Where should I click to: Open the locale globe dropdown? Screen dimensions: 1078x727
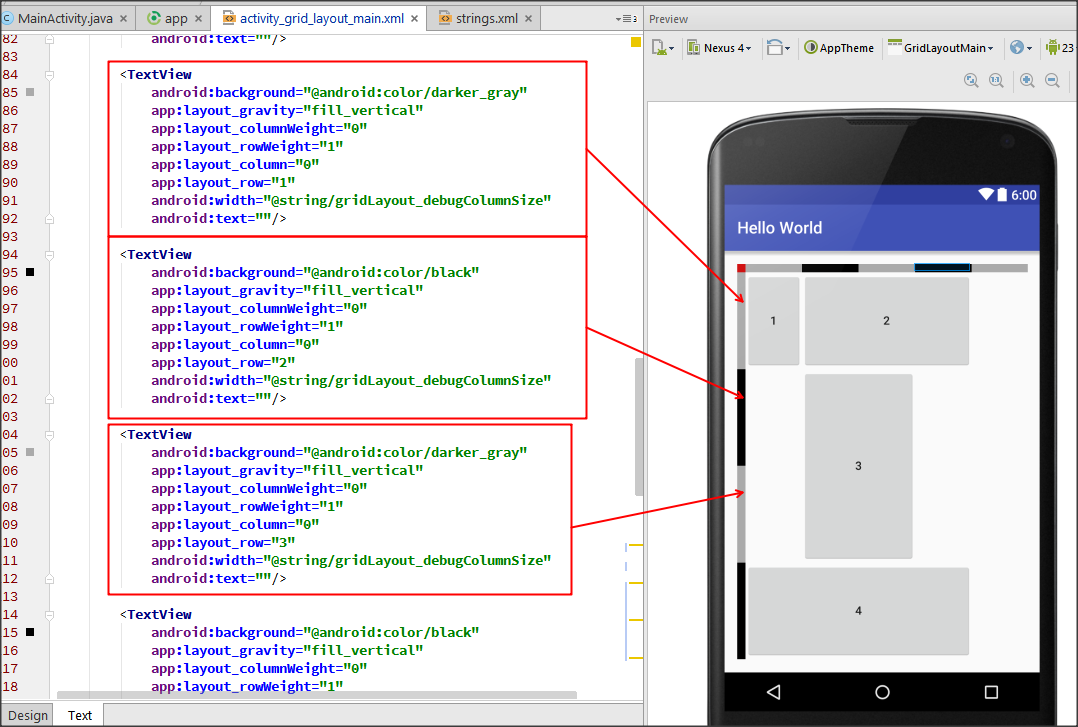tap(1021, 47)
